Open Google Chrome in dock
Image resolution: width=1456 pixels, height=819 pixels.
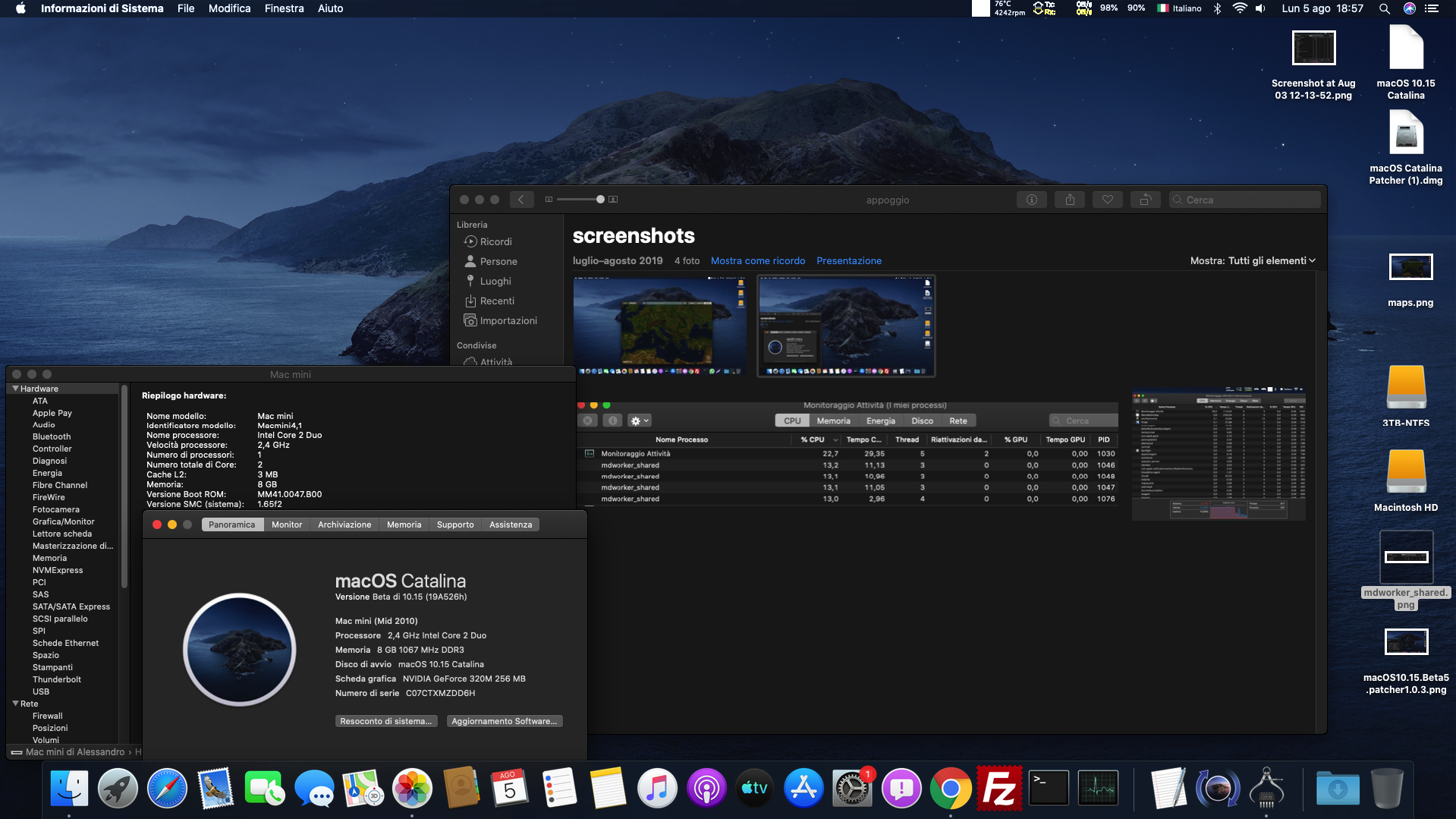coord(951,789)
